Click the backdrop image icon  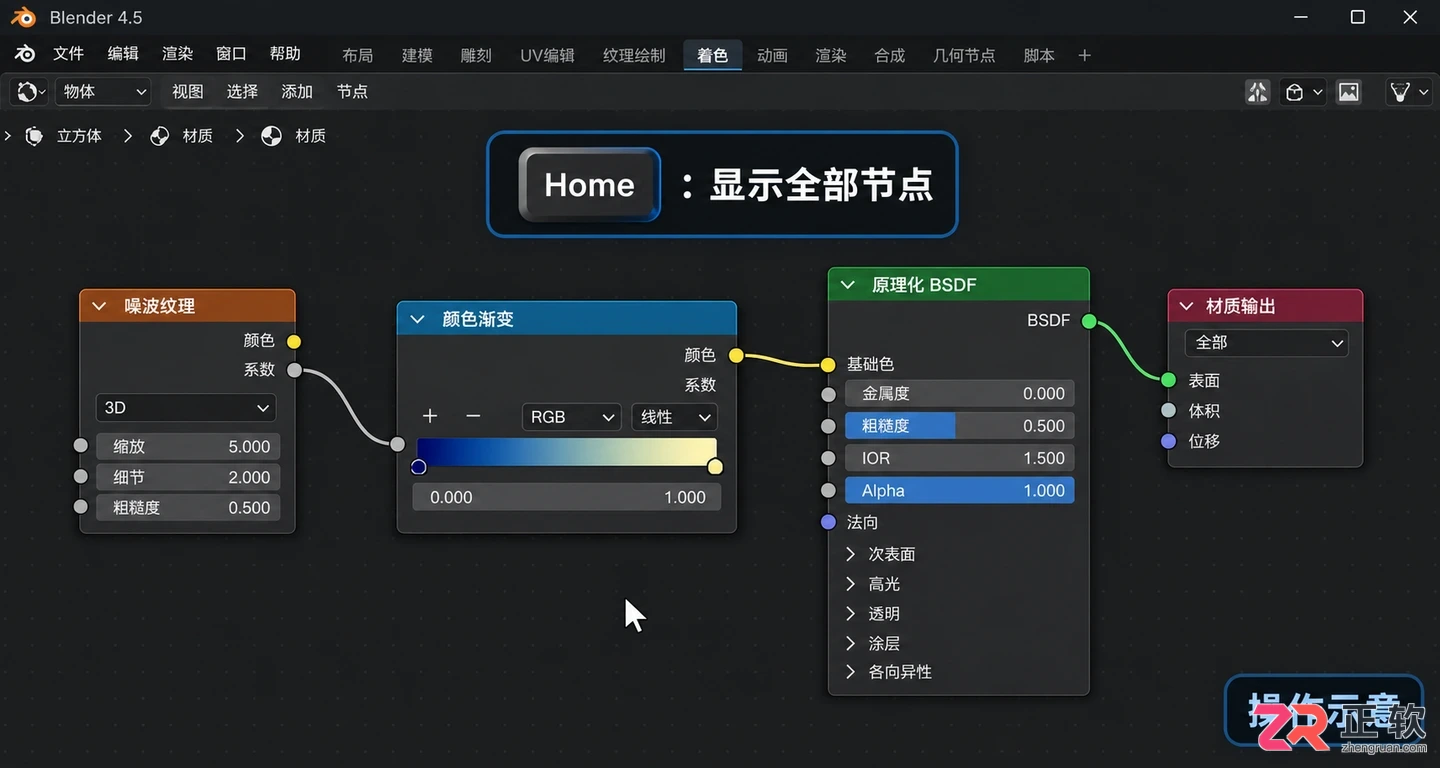pos(1349,92)
